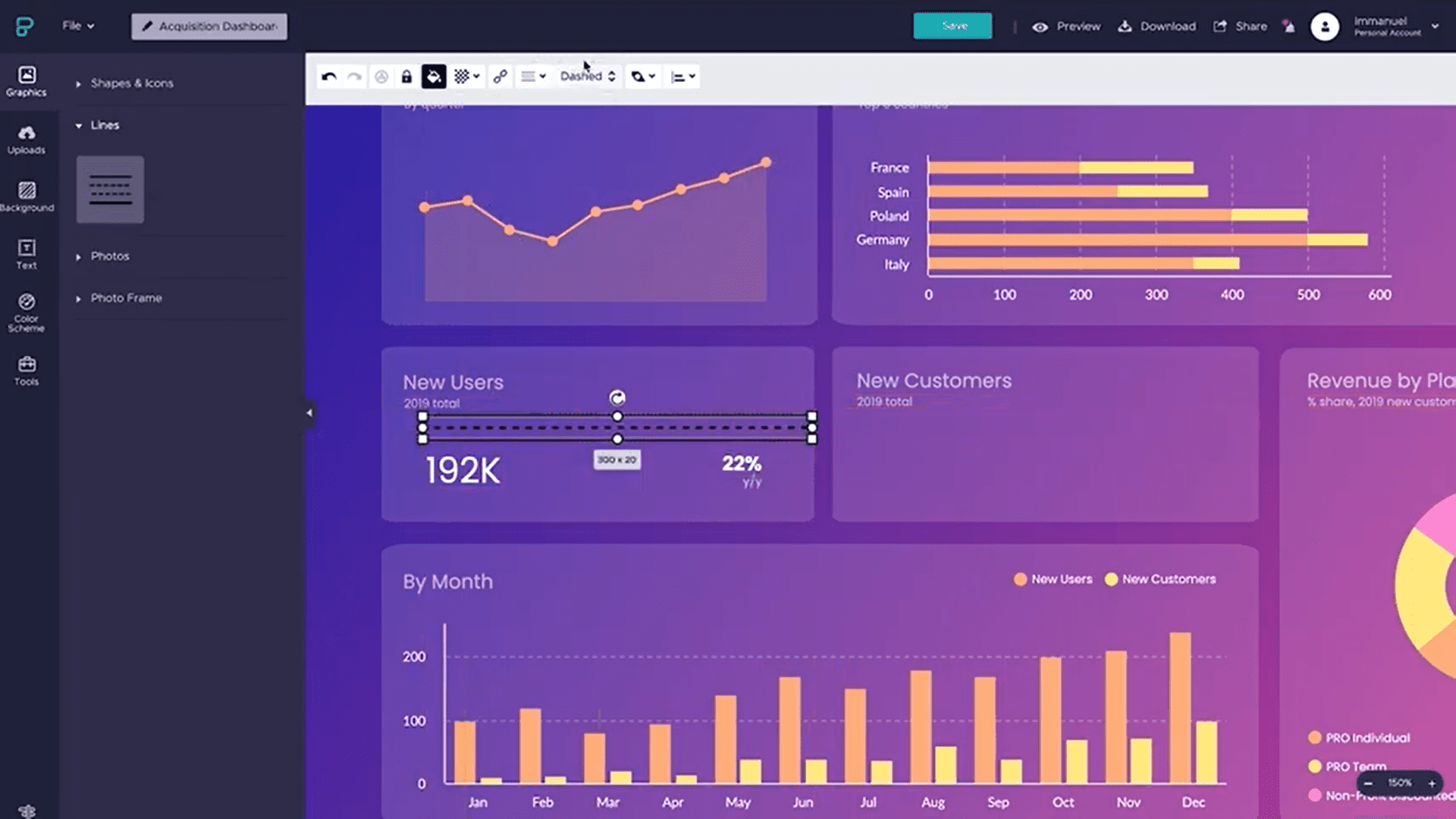The height and width of the screenshot is (819, 1456).
Task: Expand the Photo Frame section
Action: click(x=126, y=298)
